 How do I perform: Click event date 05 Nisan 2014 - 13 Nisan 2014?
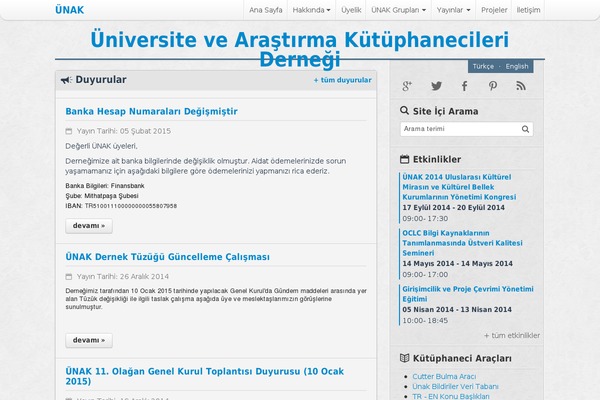coord(457,310)
